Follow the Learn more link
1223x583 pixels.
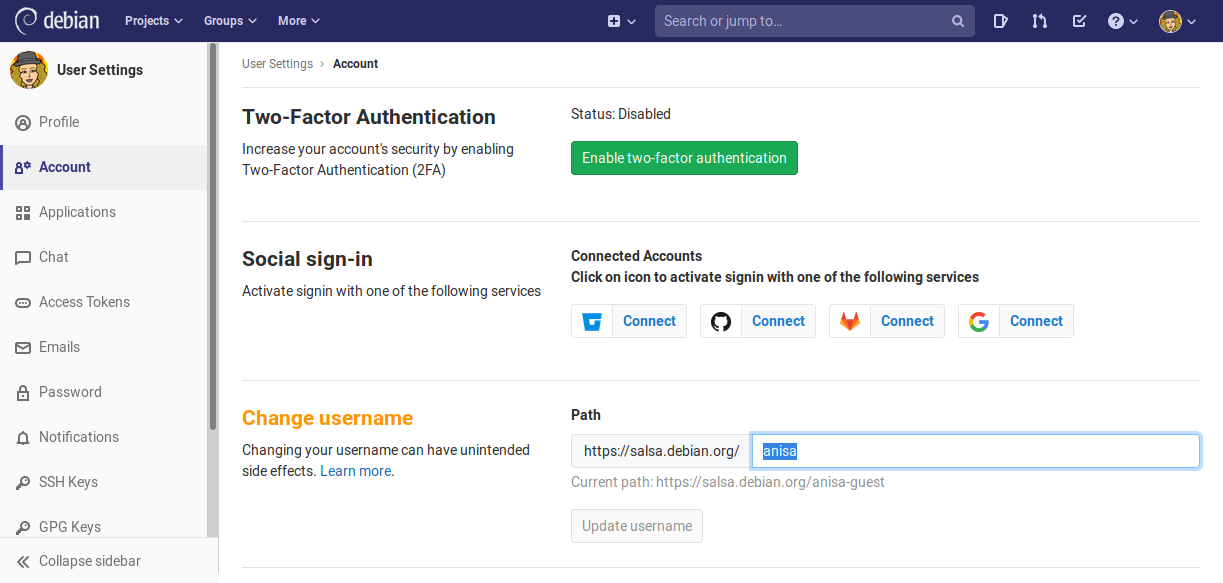[355, 471]
